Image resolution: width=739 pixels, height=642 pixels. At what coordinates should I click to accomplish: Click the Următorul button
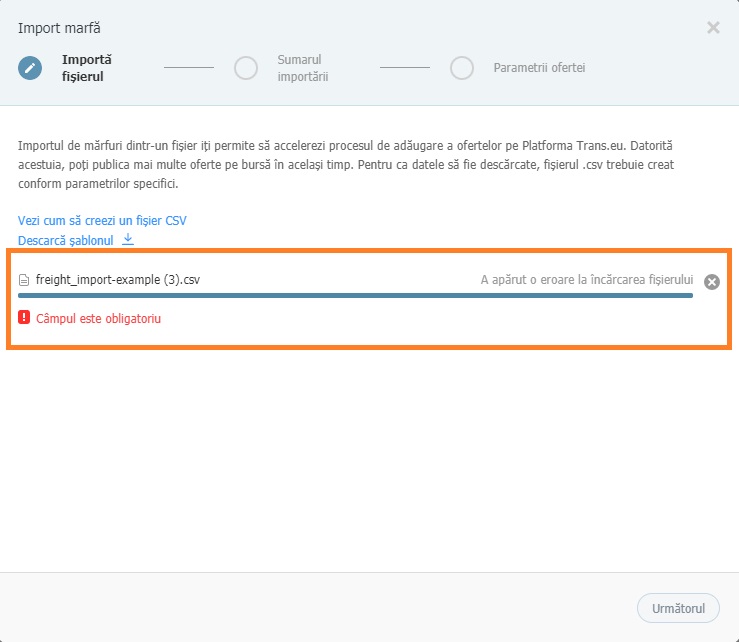click(678, 608)
